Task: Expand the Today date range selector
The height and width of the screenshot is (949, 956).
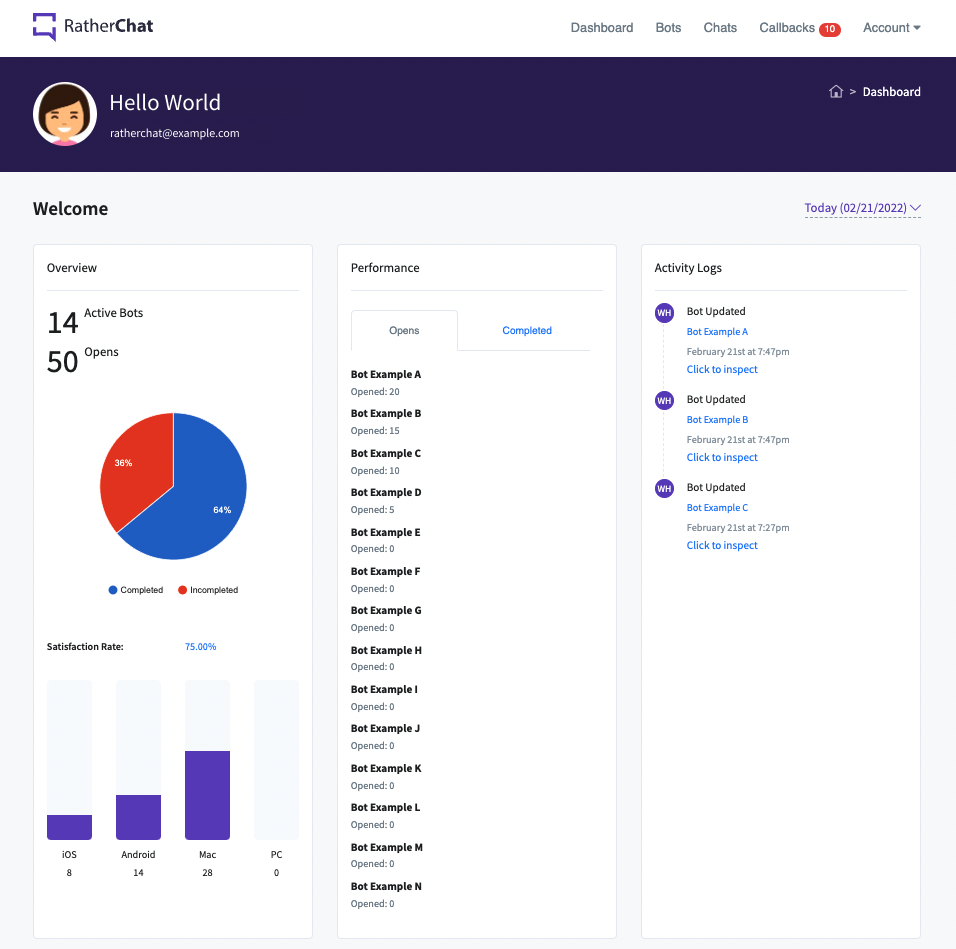Action: tap(862, 208)
